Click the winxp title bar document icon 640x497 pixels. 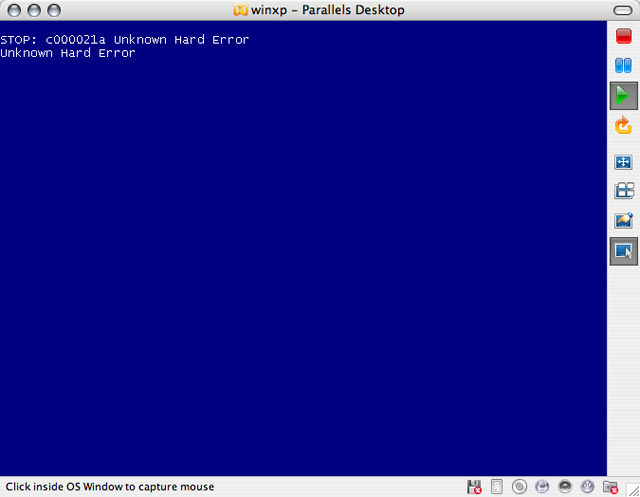240,10
